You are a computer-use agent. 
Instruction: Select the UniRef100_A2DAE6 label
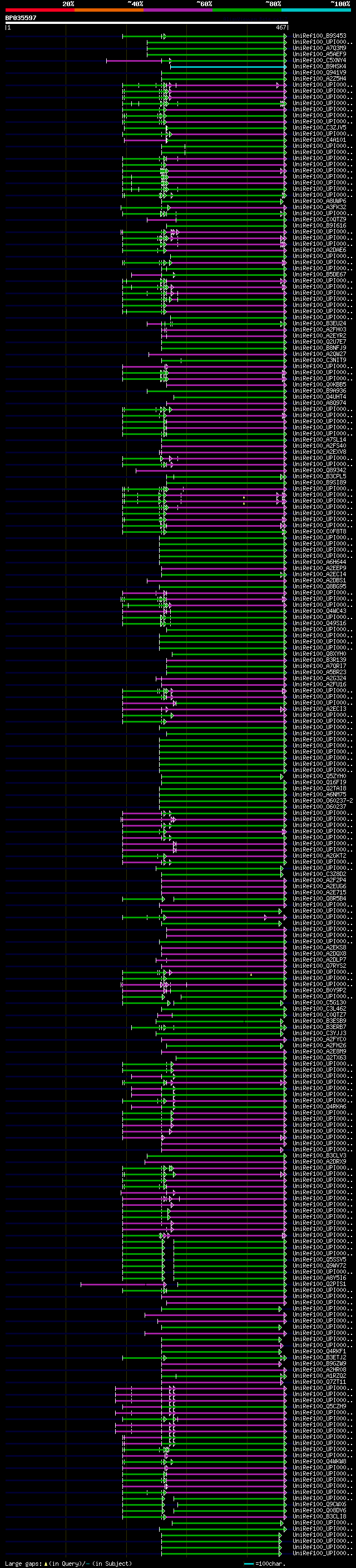click(x=319, y=250)
